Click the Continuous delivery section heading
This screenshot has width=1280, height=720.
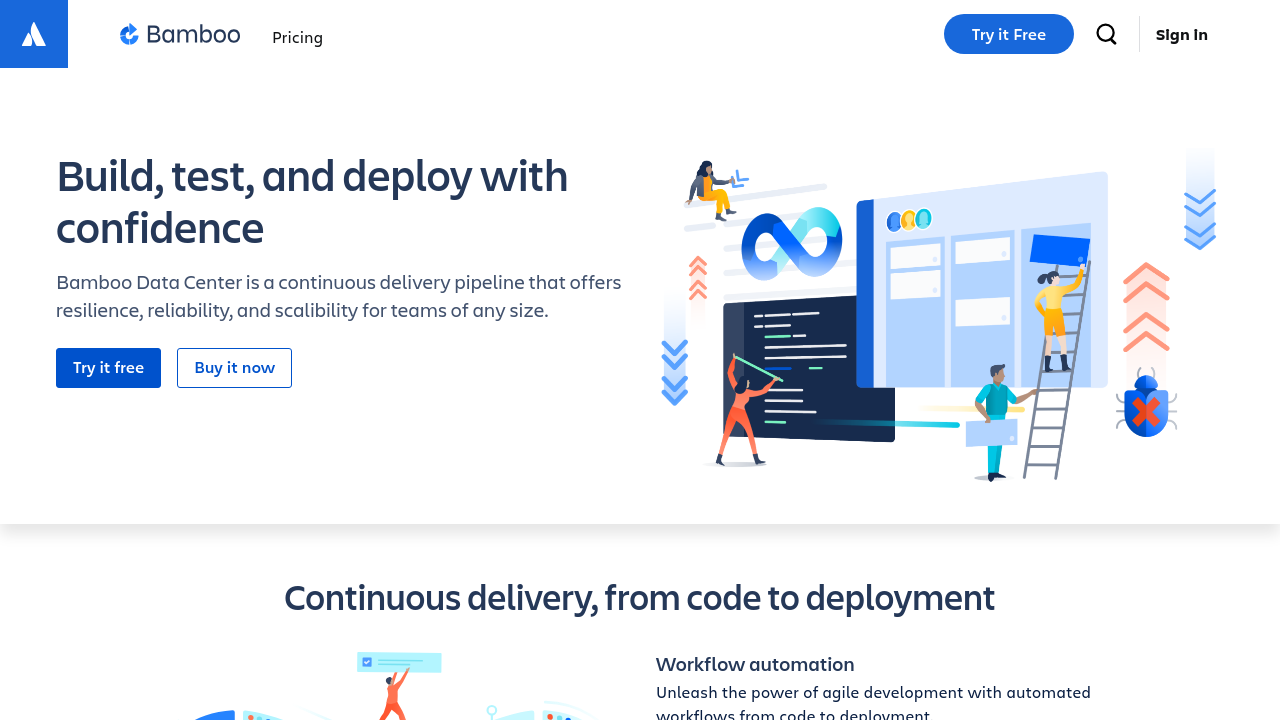(x=639, y=598)
